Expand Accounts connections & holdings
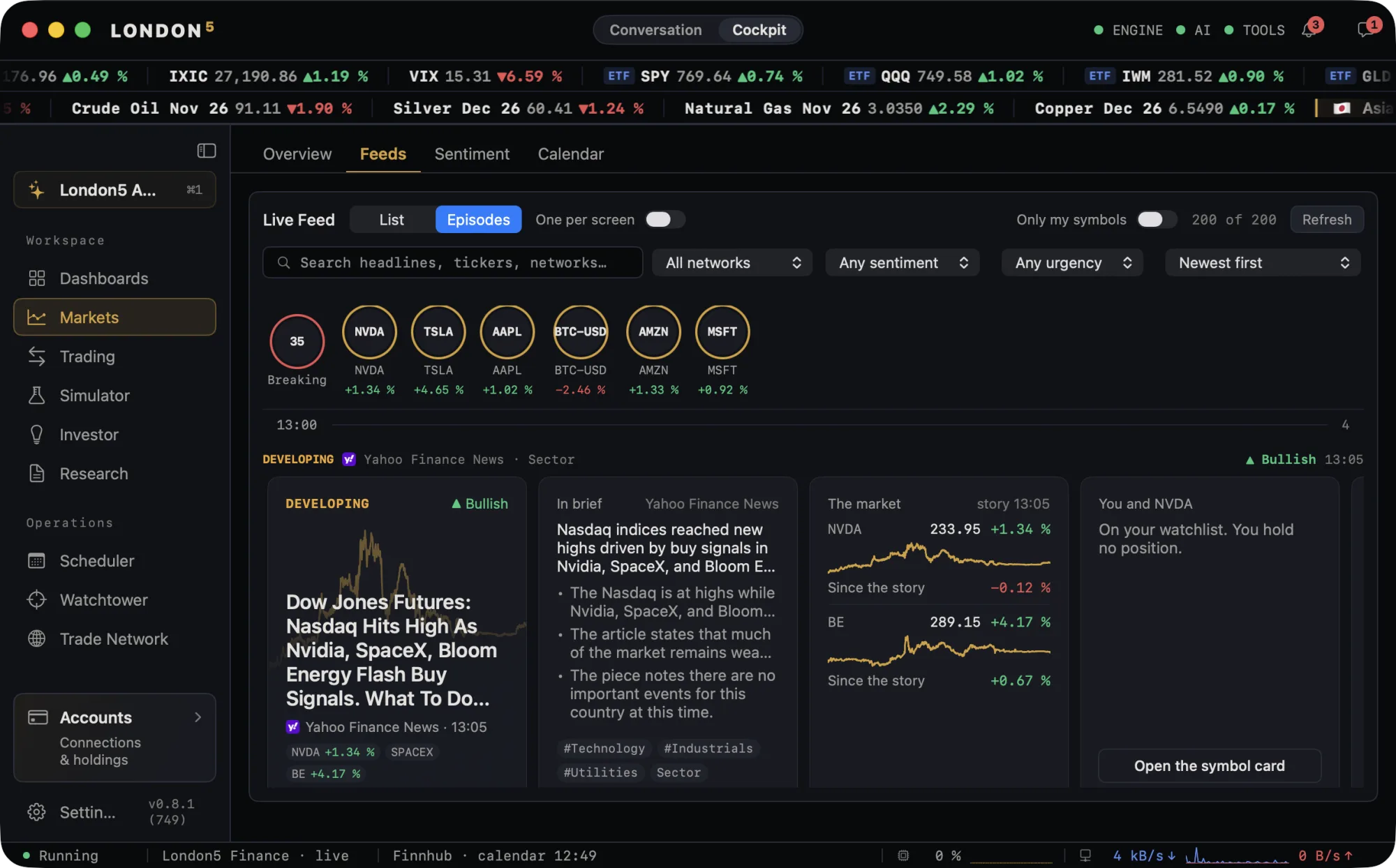Viewport: 1396px width, 868px height. point(114,738)
